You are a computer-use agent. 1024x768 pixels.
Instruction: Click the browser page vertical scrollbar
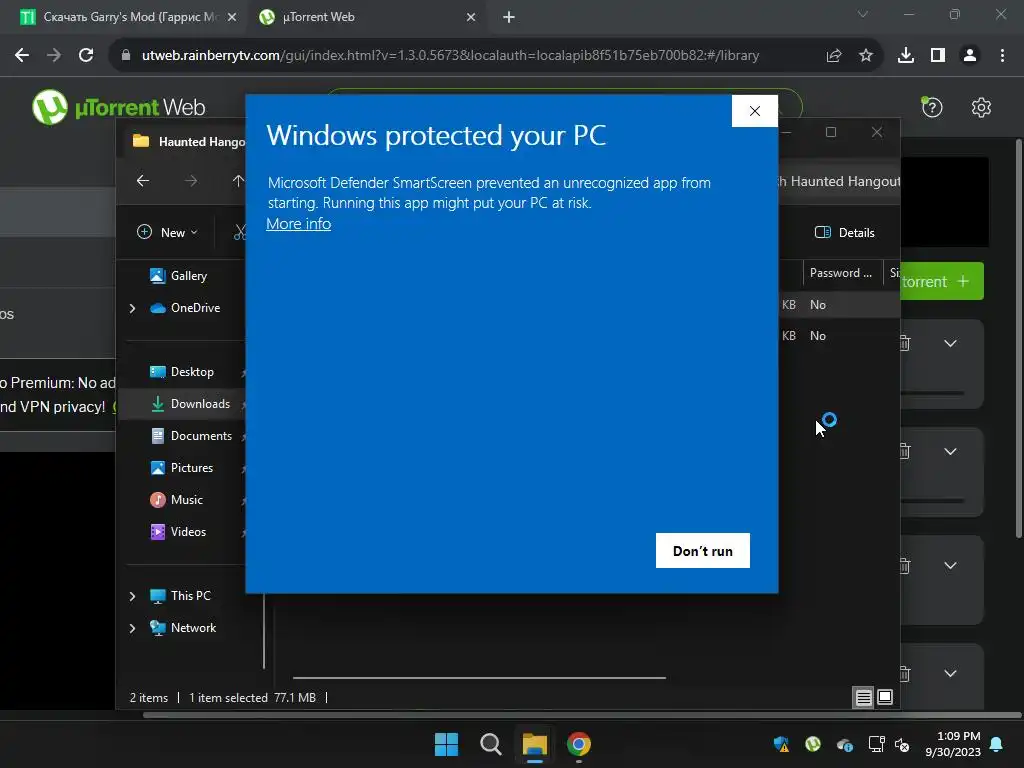1019,338
